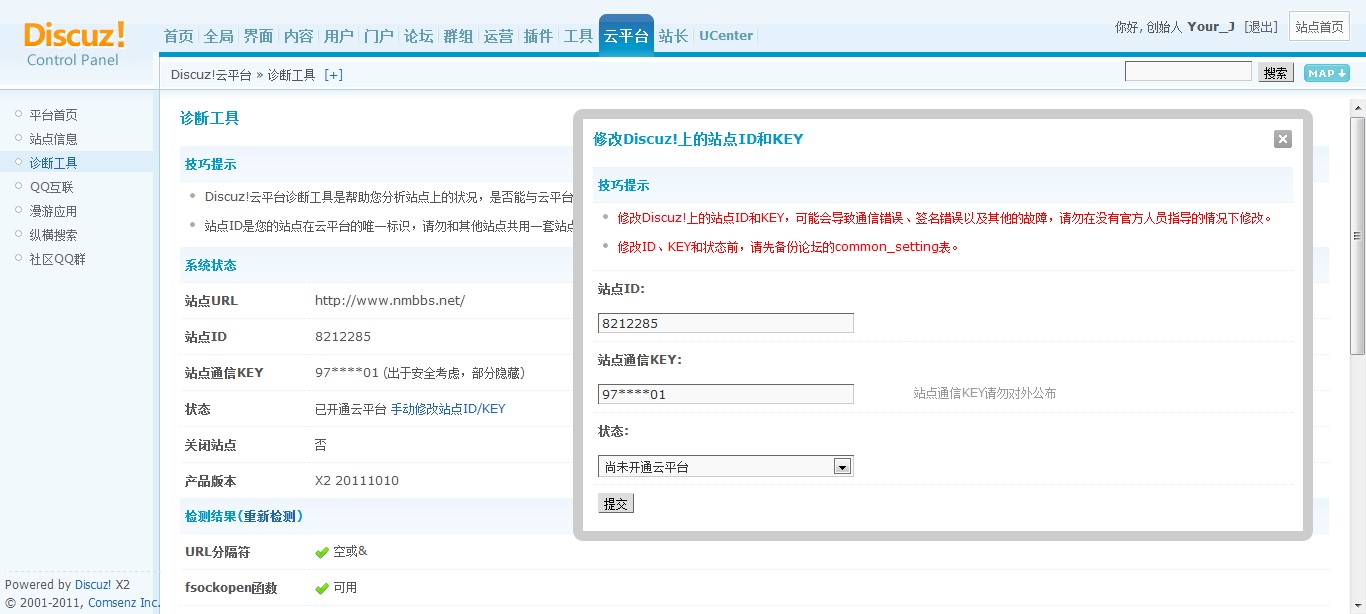The width and height of the screenshot is (1366, 614).
Task: Open the 状态 dropdown arrow
Action: 842,466
